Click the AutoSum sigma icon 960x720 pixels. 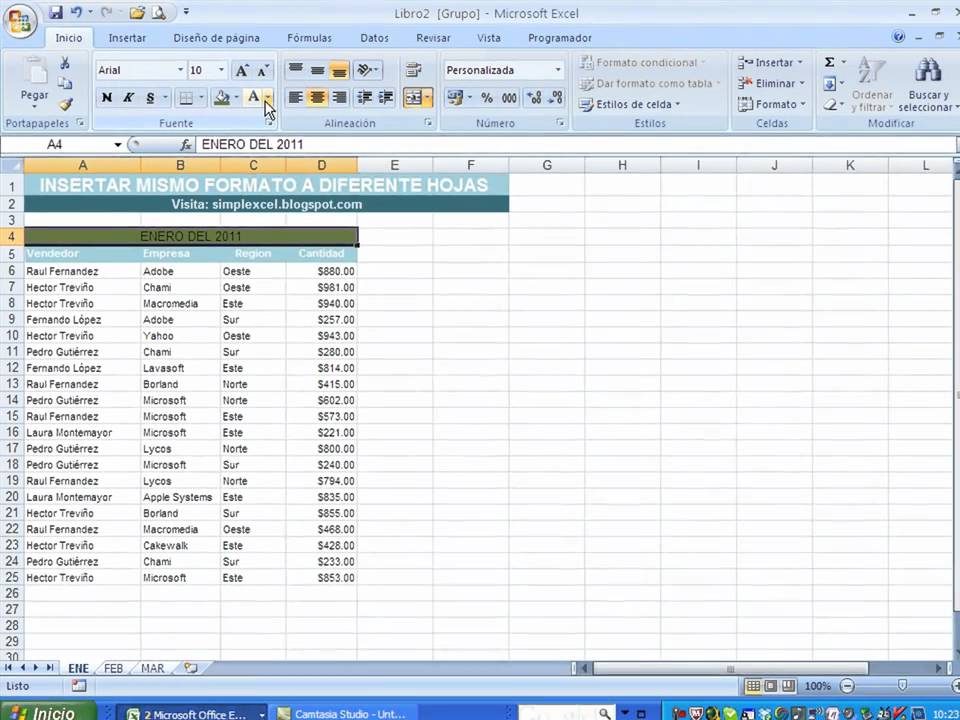point(829,62)
